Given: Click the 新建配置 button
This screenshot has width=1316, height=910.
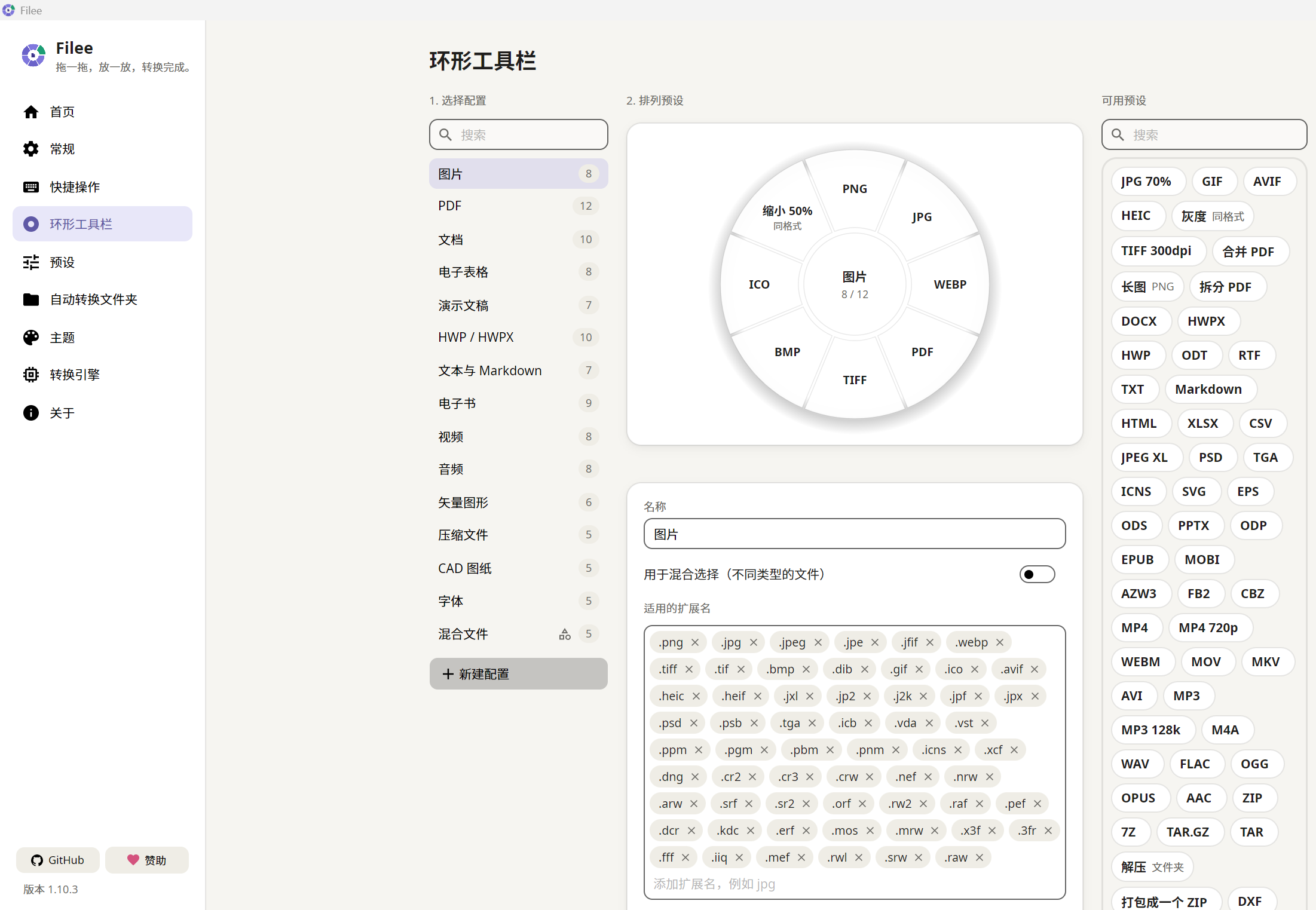Looking at the screenshot, I should click(518, 674).
